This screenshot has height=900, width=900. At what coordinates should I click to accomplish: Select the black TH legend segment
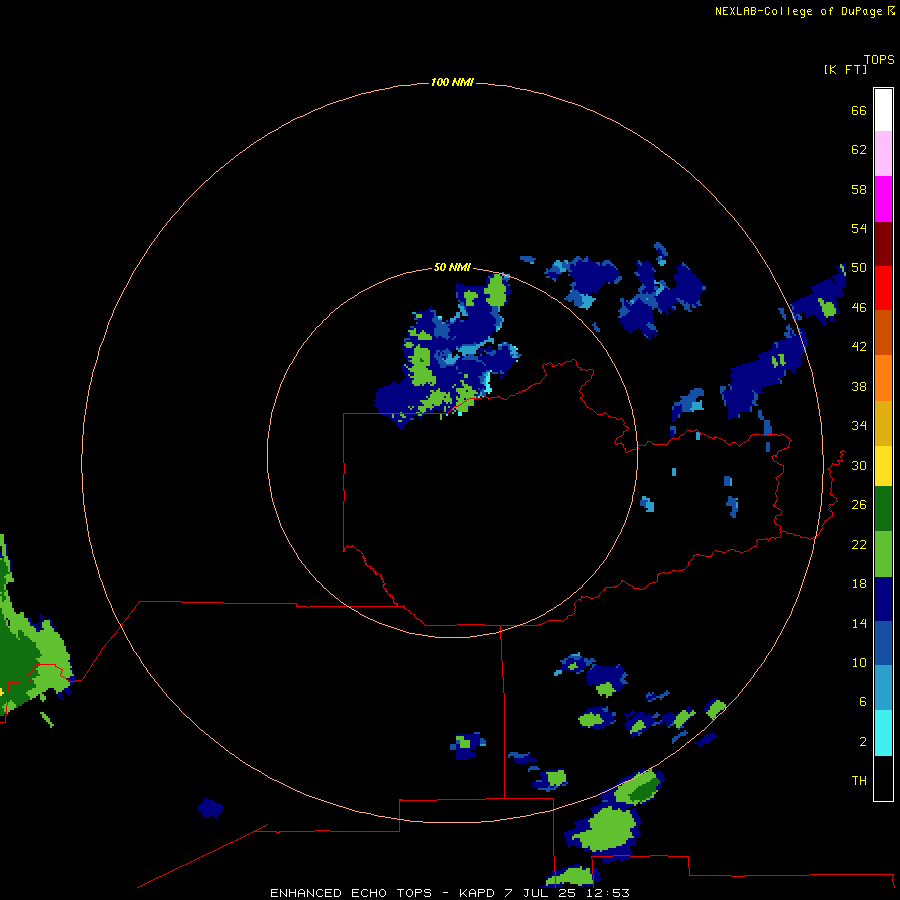tap(883, 778)
